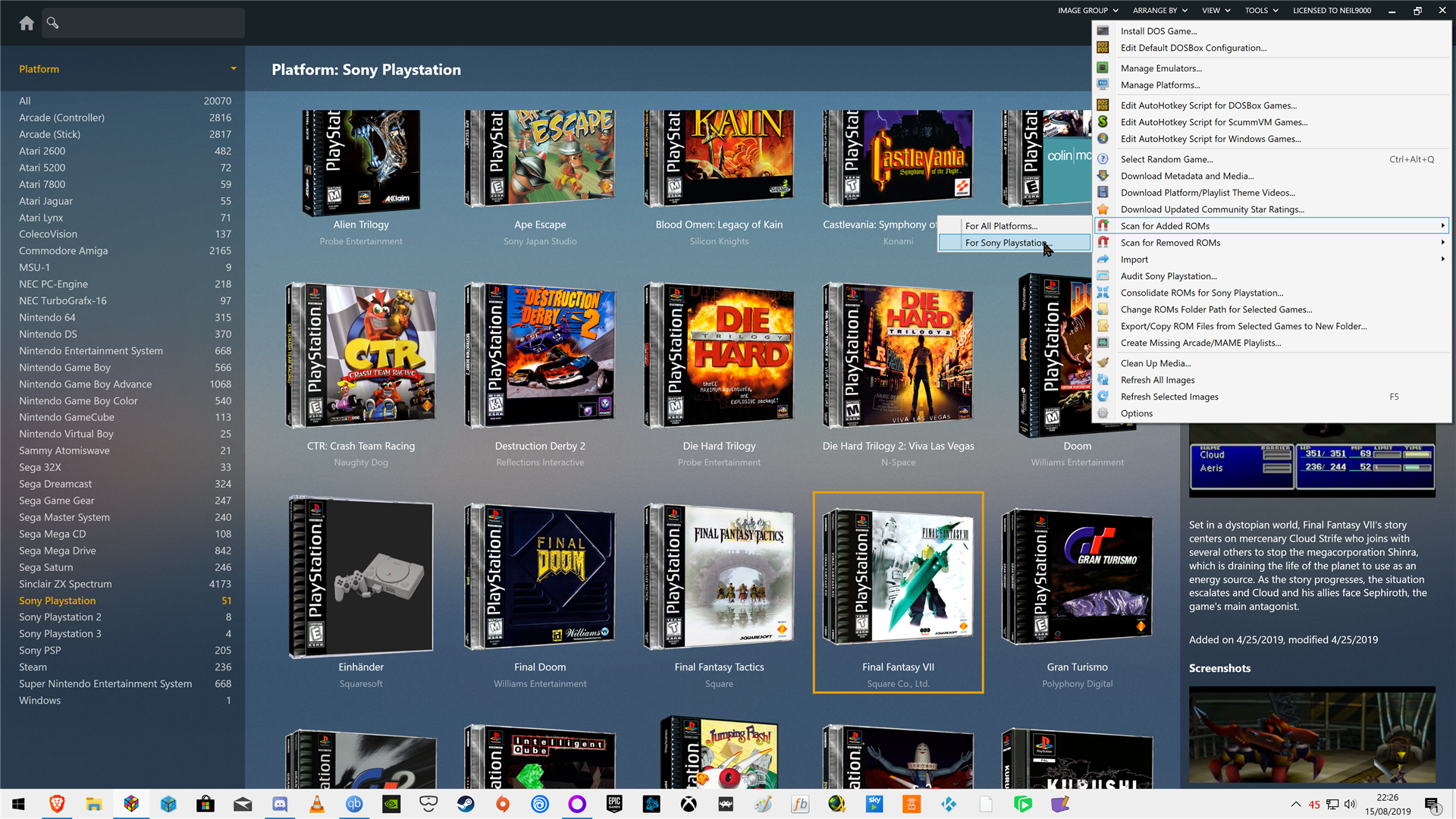
Task: Open Uplay from the taskbar
Action: pyautogui.click(x=540, y=804)
